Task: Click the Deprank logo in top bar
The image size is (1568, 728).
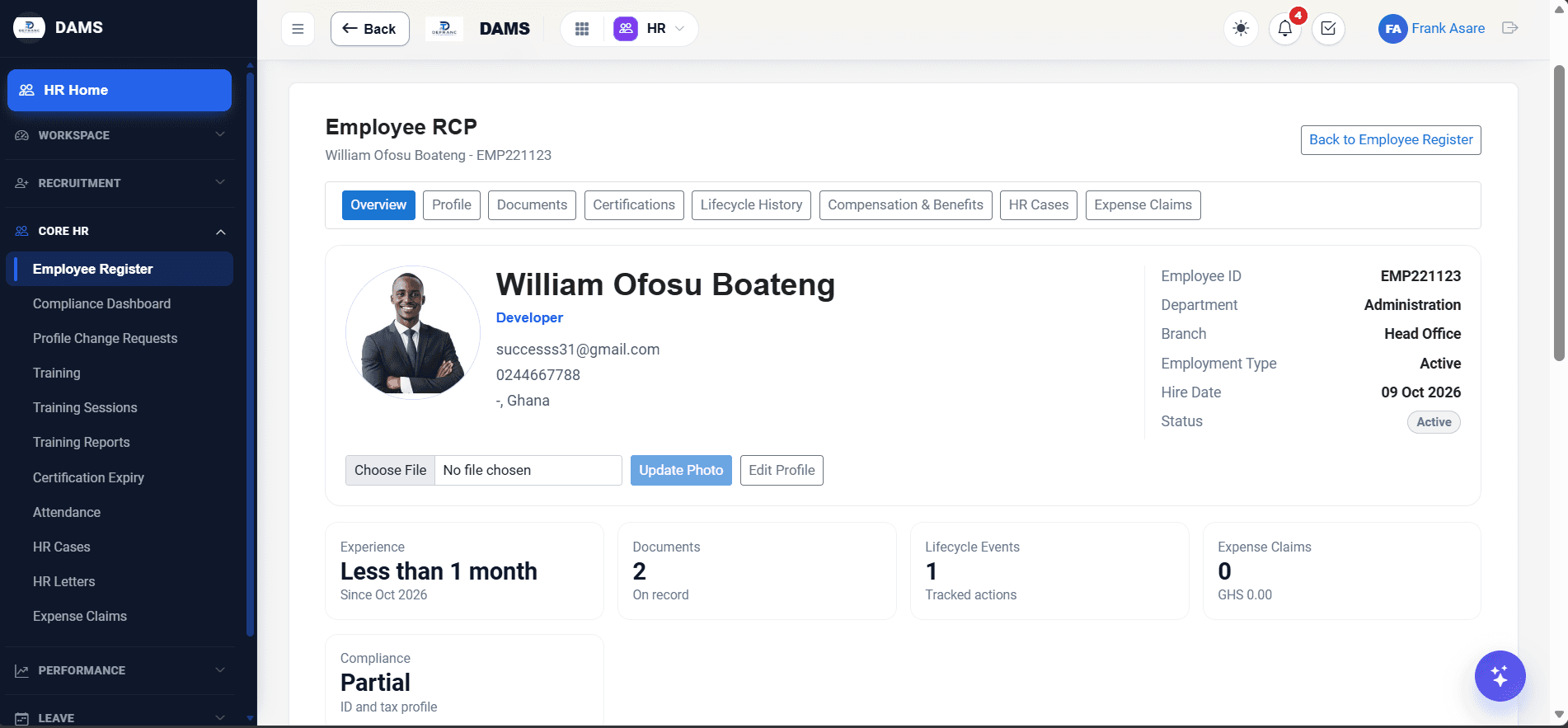Action: coord(444,29)
